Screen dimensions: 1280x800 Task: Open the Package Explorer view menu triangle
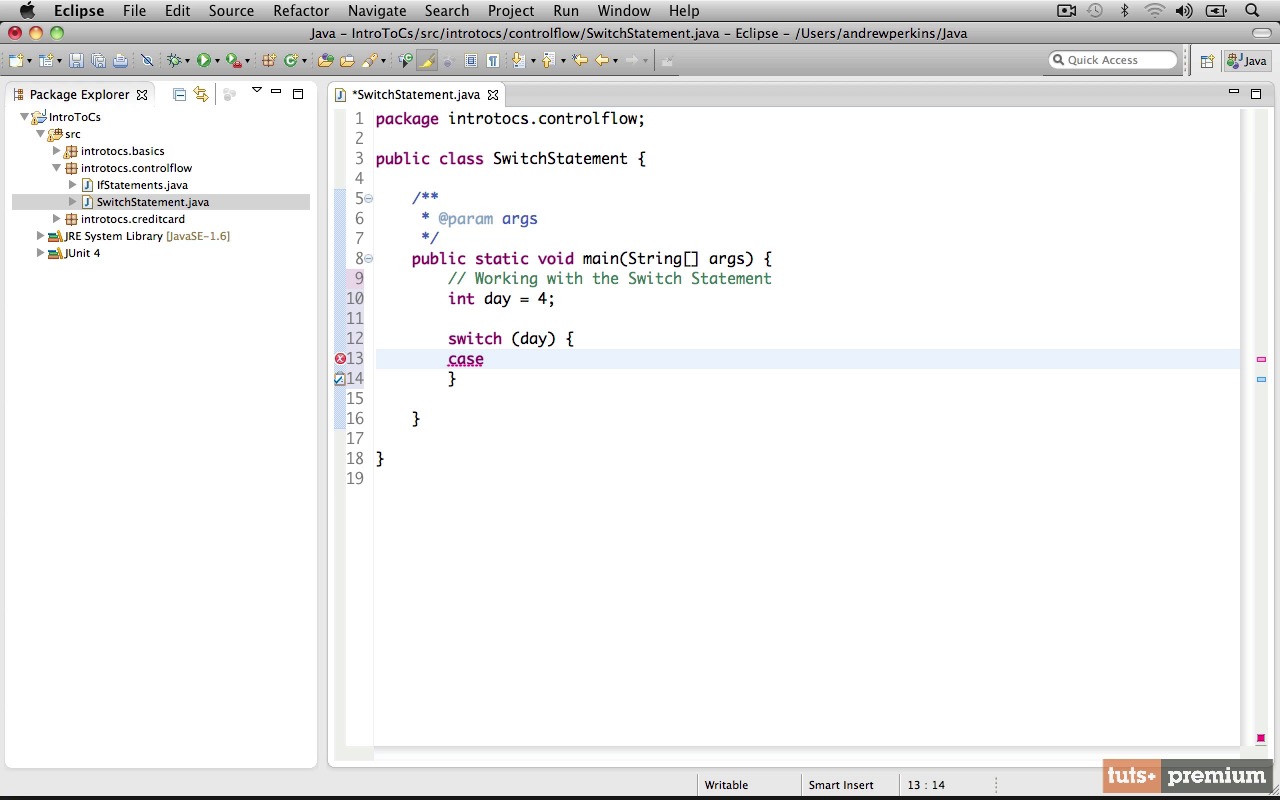(256, 91)
